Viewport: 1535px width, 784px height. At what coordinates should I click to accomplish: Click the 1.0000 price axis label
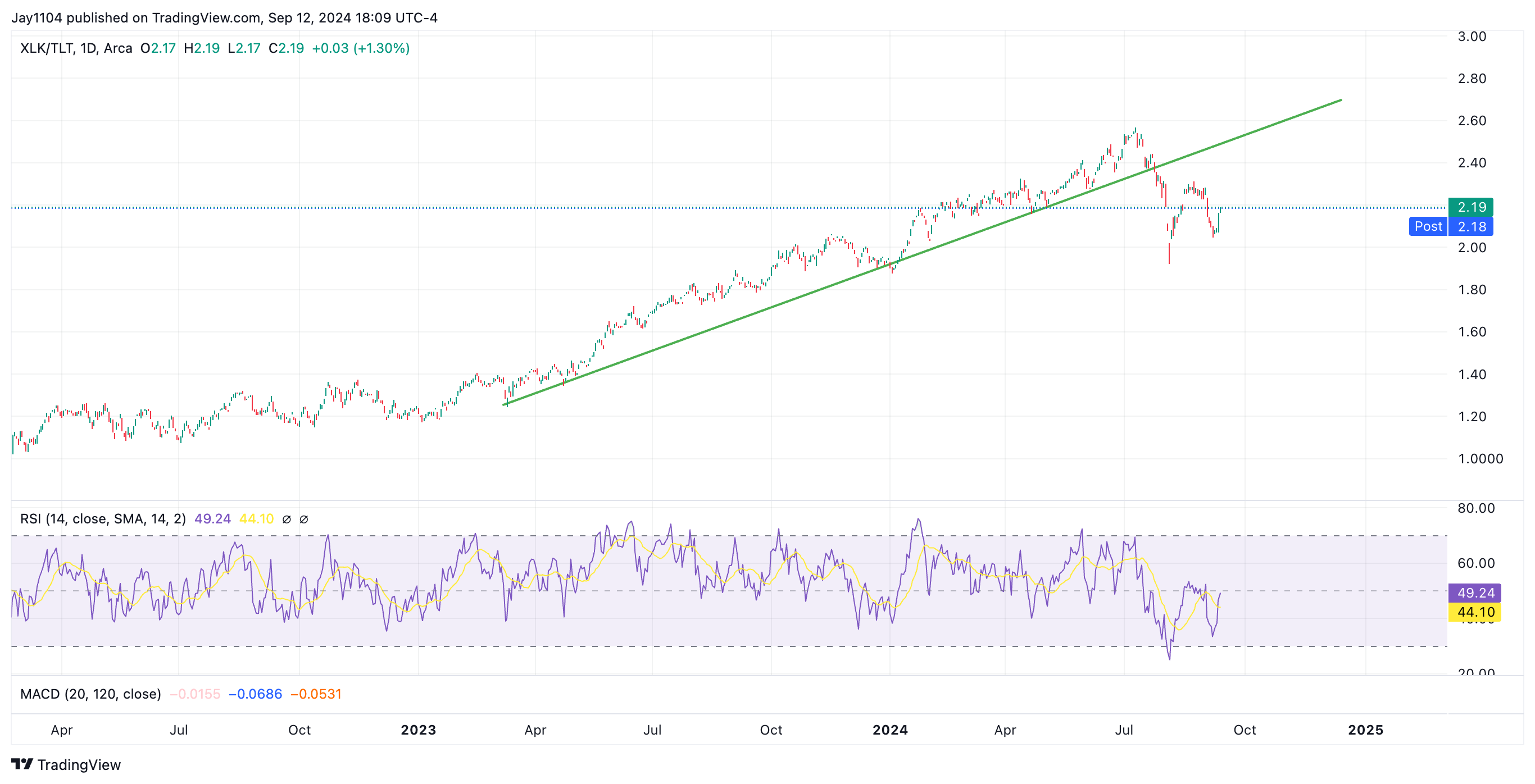(x=1480, y=459)
